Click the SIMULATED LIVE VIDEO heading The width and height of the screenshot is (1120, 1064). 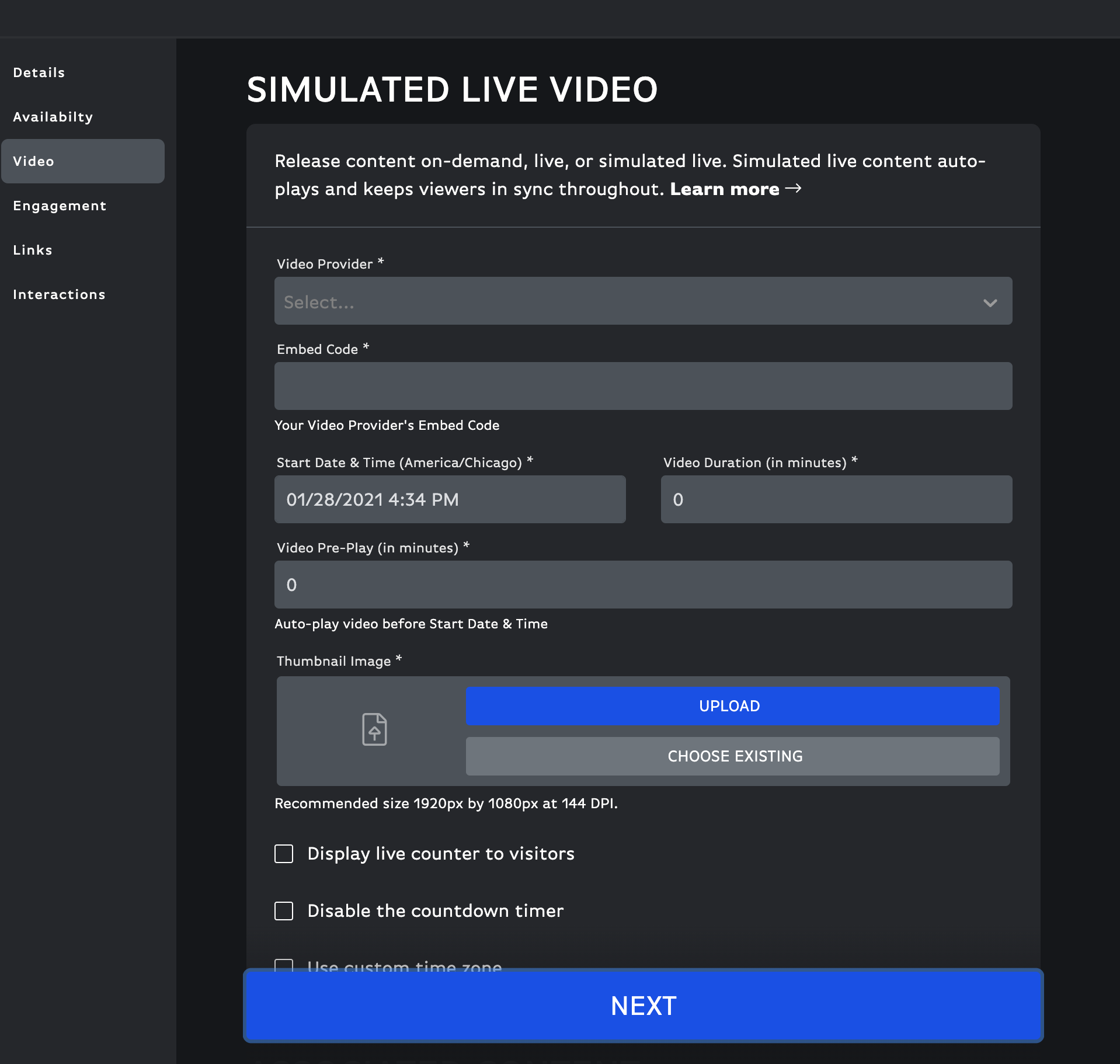pyautogui.click(x=453, y=89)
